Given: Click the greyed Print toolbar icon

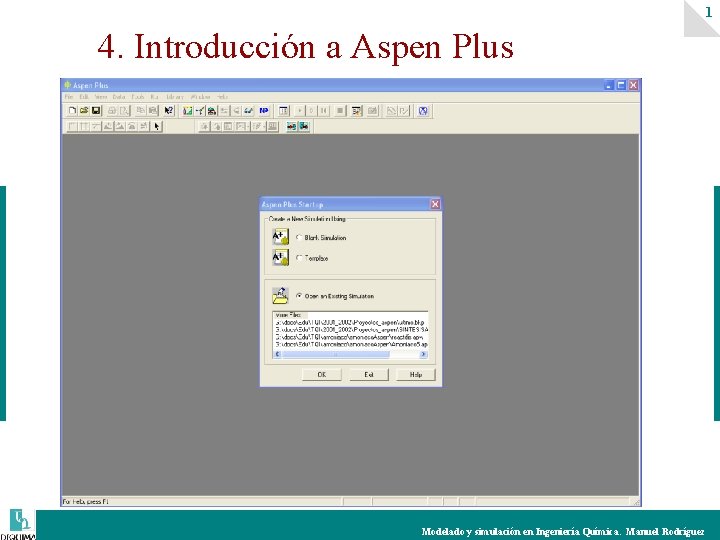Looking at the screenshot, I should click(112, 111).
